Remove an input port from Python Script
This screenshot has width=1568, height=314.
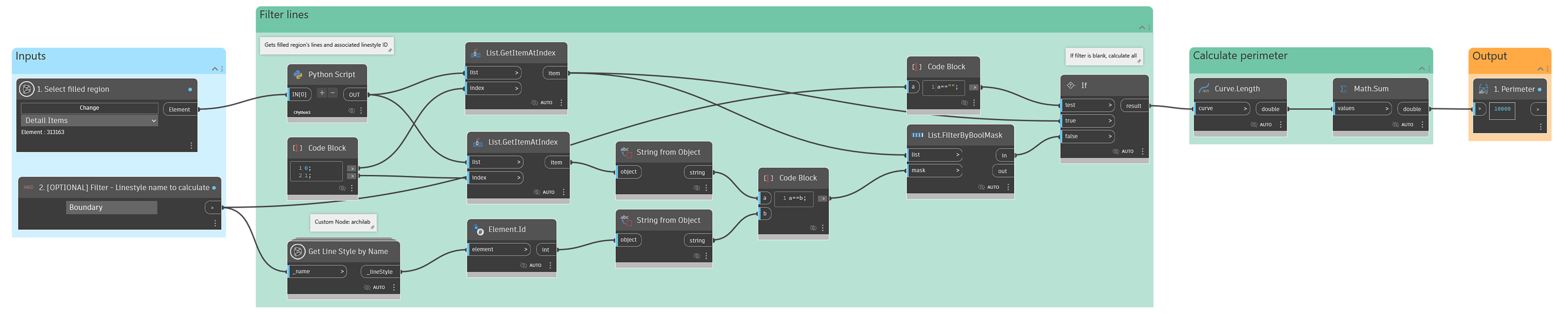332,93
